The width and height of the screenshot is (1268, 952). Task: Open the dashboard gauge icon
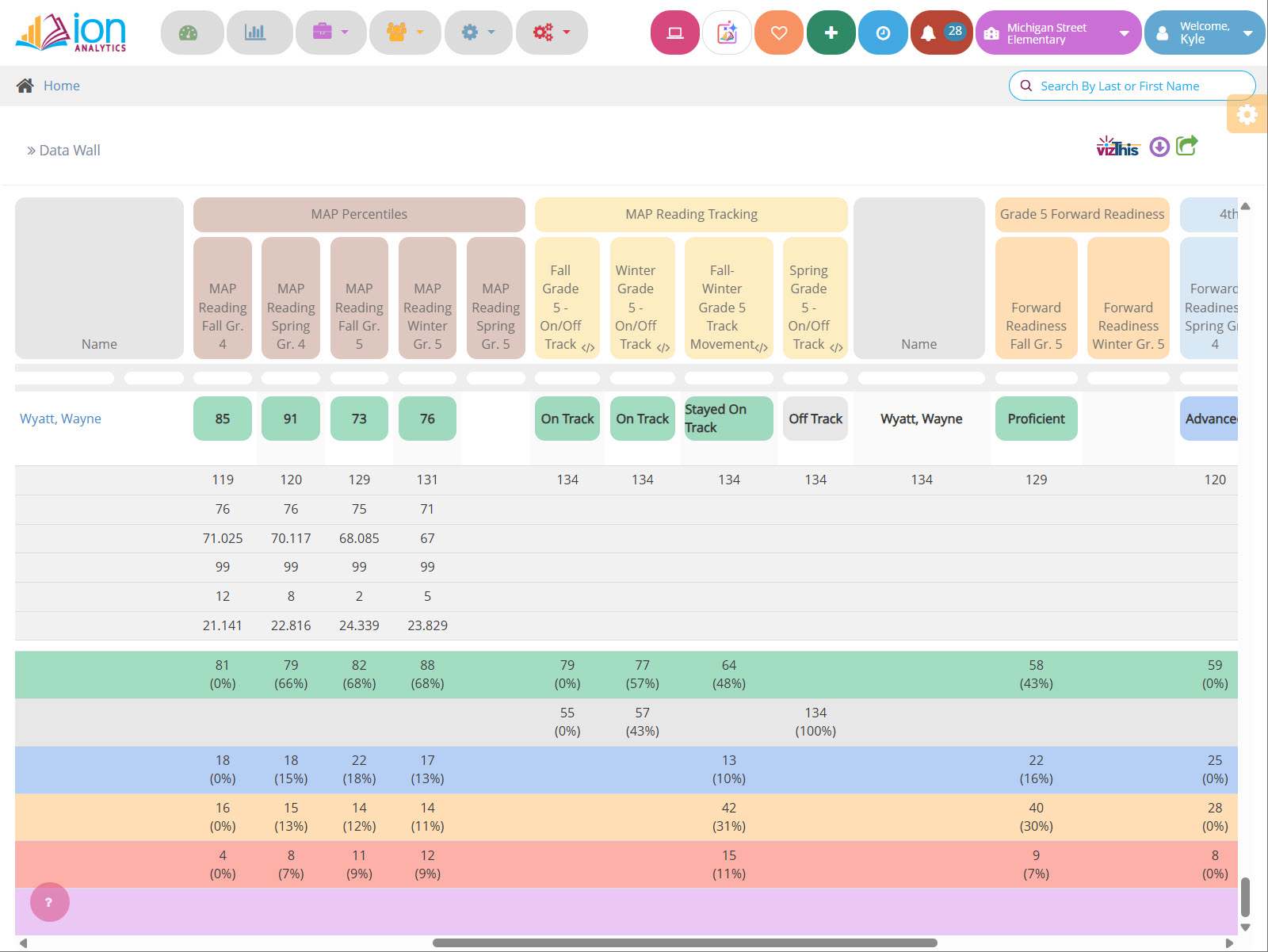pos(192,32)
